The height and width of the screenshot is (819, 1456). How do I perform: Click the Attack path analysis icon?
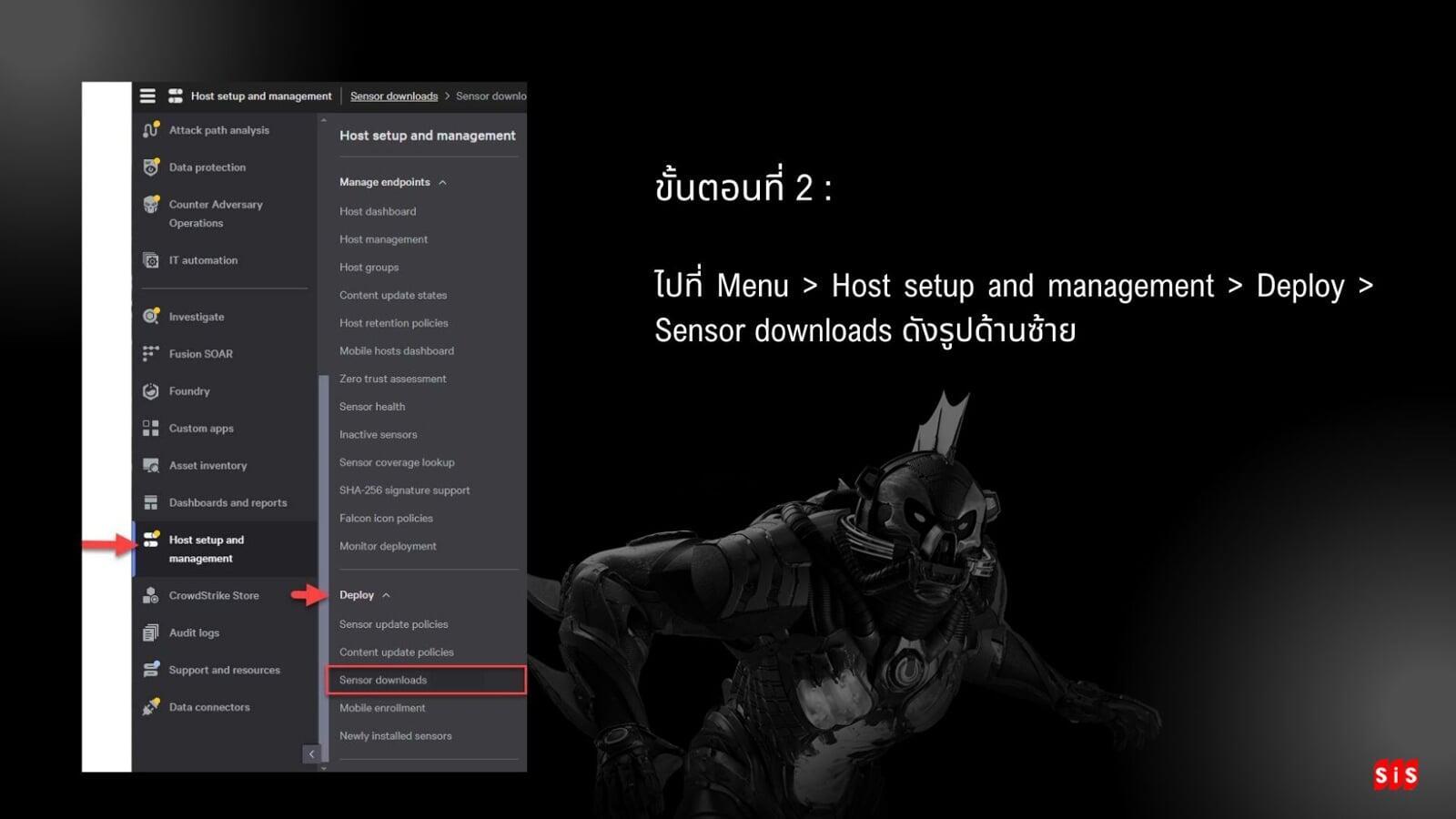(x=151, y=130)
